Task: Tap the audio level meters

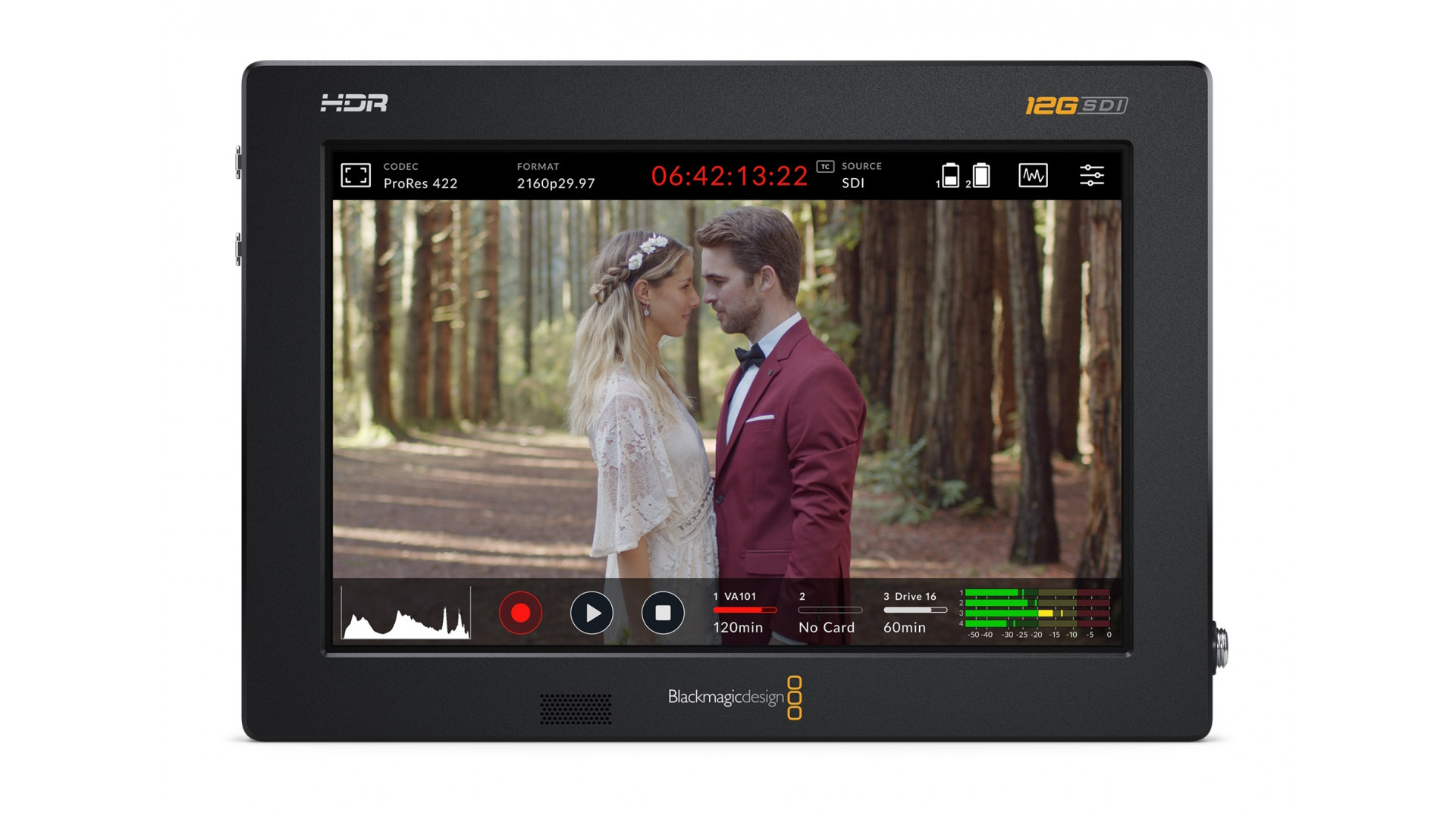Action: point(1036,611)
